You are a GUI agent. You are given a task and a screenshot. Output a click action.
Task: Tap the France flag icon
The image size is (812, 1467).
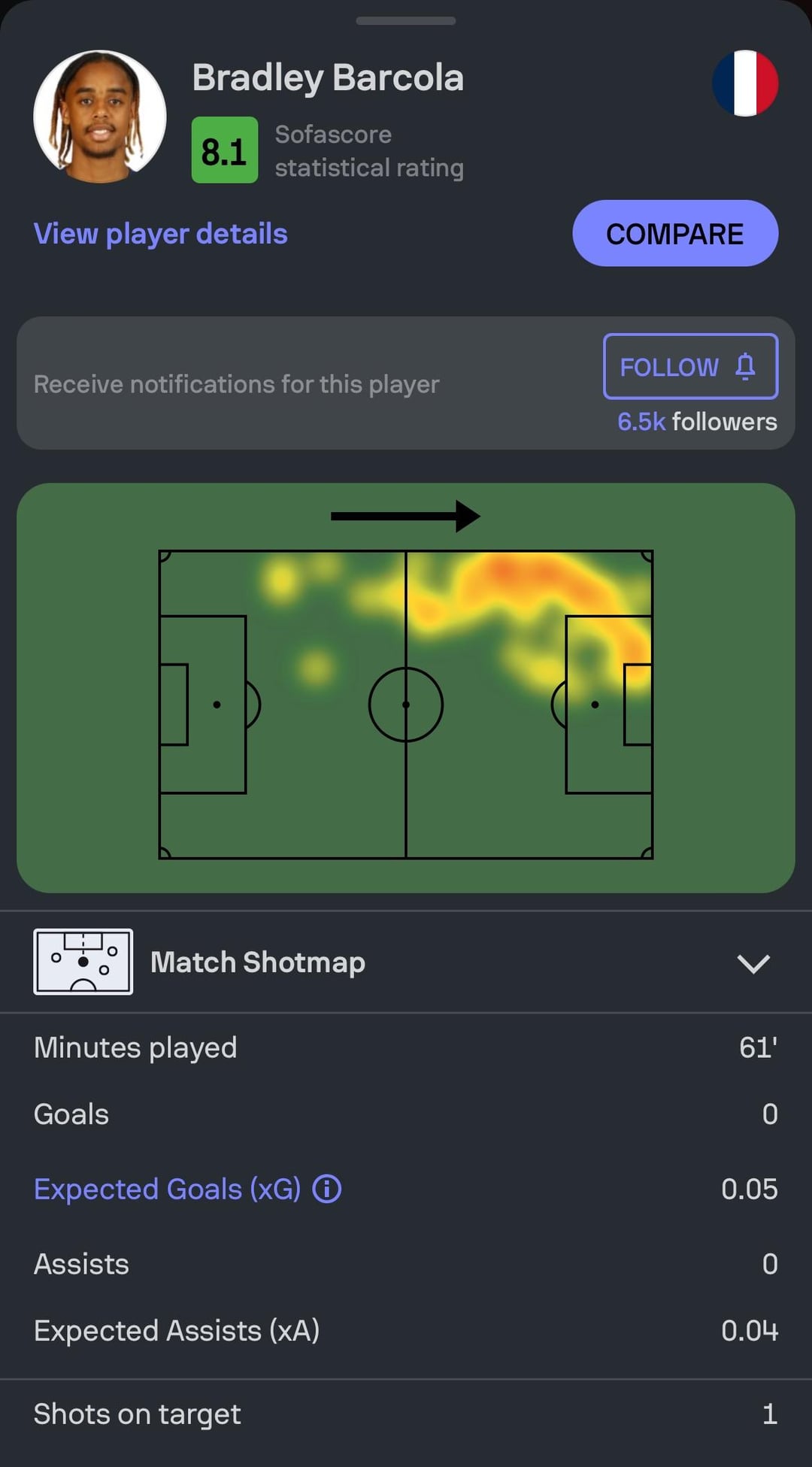click(745, 83)
